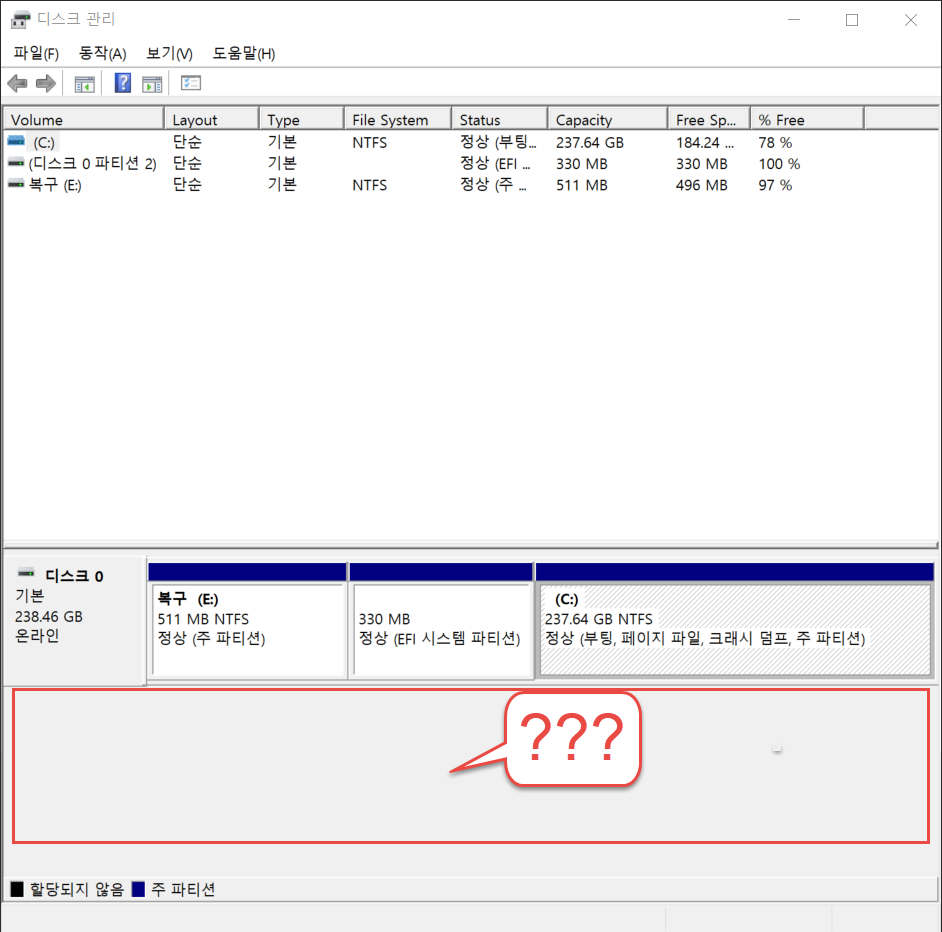The image size is (942, 932).
Task: Click the 주 파티션 legend label
Action: click(x=183, y=889)
